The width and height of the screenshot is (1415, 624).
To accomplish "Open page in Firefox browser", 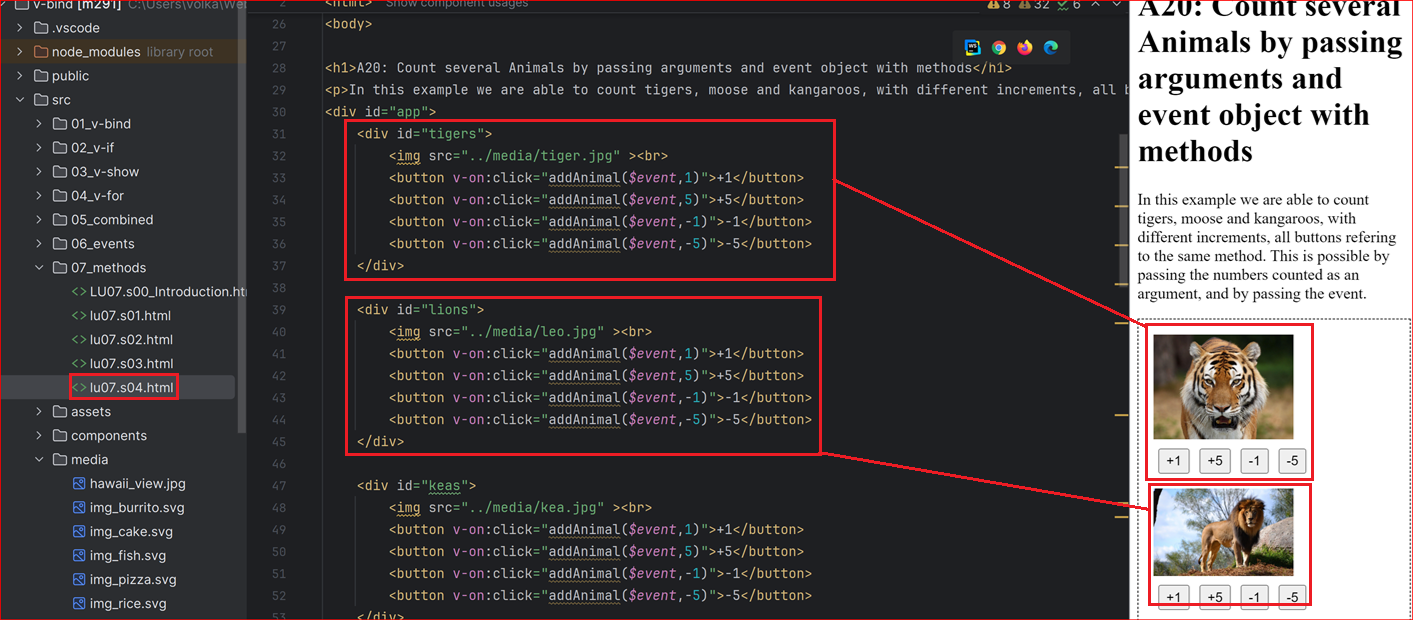I will point(1025,47).
